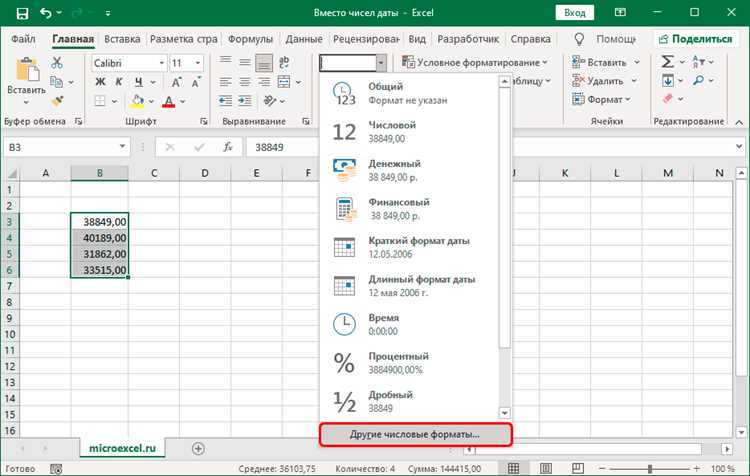Click the Вход sign-in button
750x476 pixels.
coord(574,13)
